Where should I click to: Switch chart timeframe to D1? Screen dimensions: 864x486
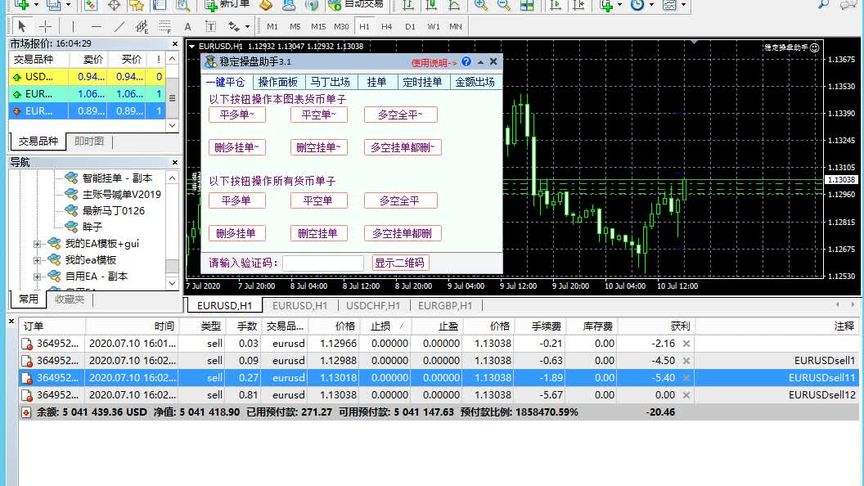[x=410, y=26]
